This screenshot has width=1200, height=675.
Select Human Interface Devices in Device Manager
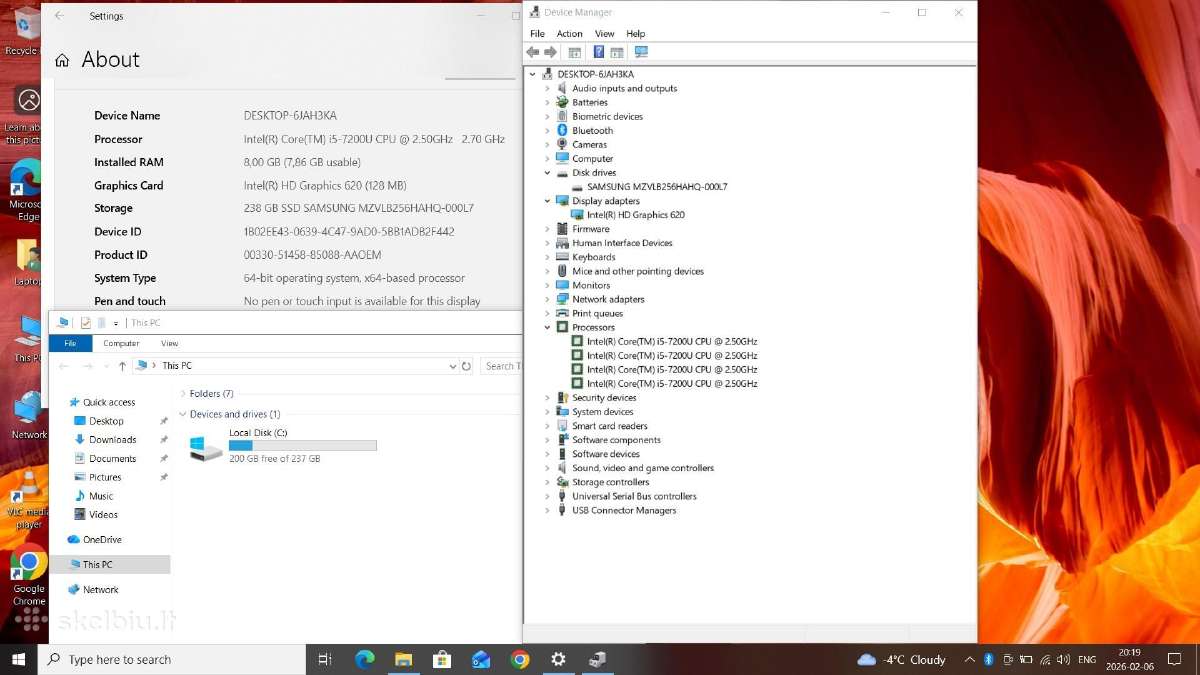pos(622,243)
